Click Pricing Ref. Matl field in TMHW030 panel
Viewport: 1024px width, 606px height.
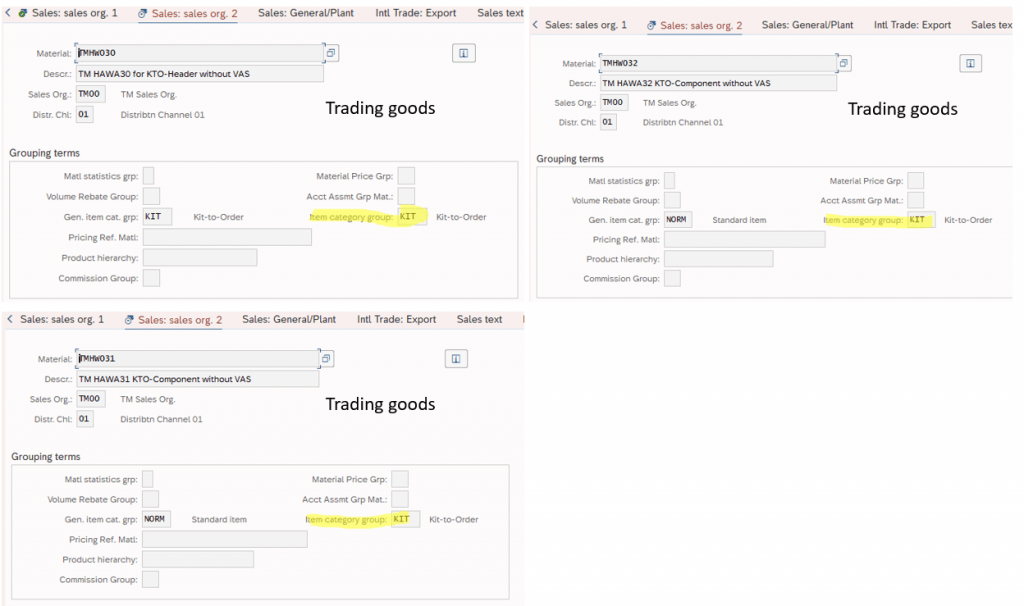[x=227, y=237]
